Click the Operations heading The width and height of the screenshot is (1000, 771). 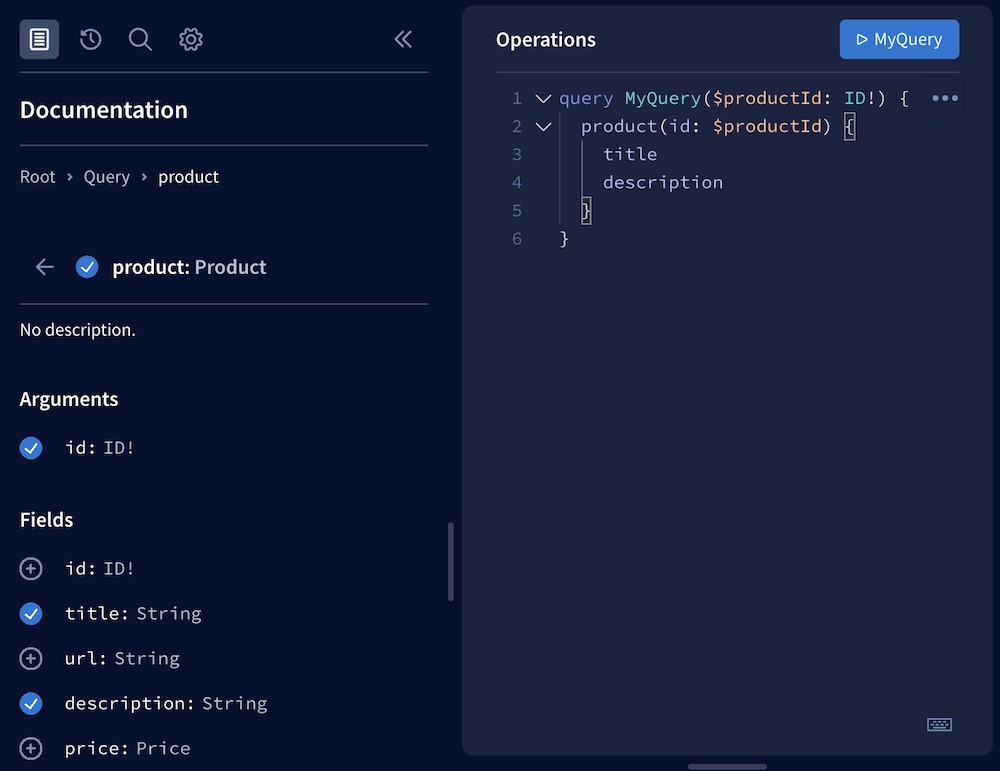pyautogui.click(x=546, y=40)
